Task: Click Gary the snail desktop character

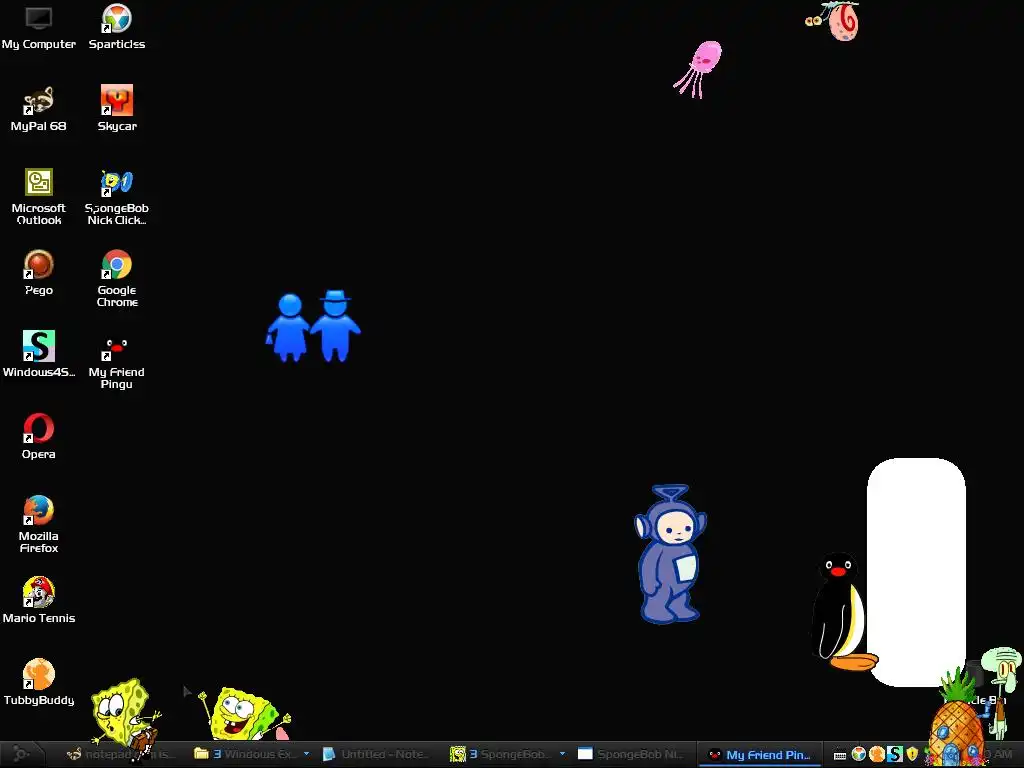Action: (834, 21)
